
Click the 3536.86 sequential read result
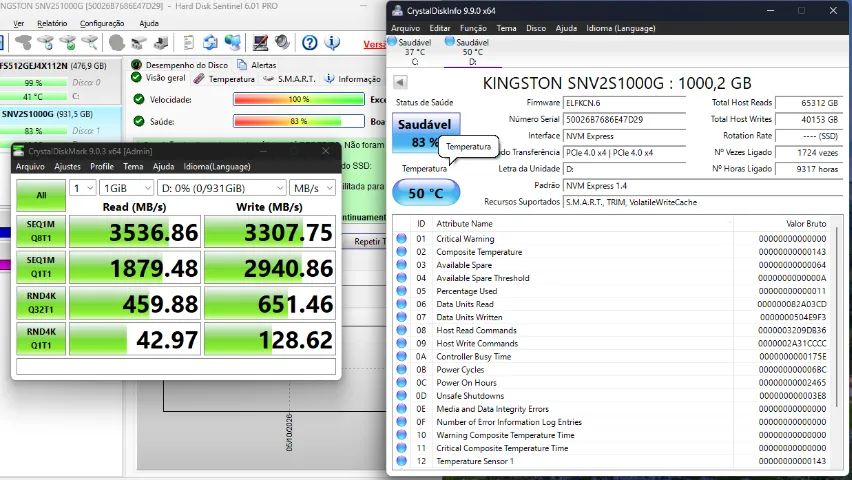tap(135, 232)
